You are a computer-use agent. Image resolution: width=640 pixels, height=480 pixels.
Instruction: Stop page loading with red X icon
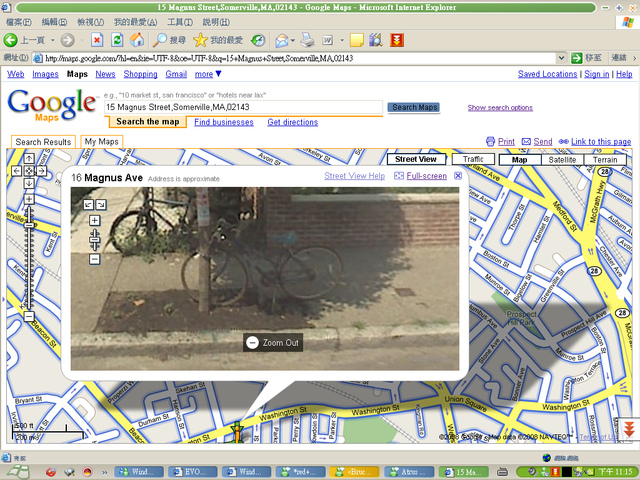point(97,40)
